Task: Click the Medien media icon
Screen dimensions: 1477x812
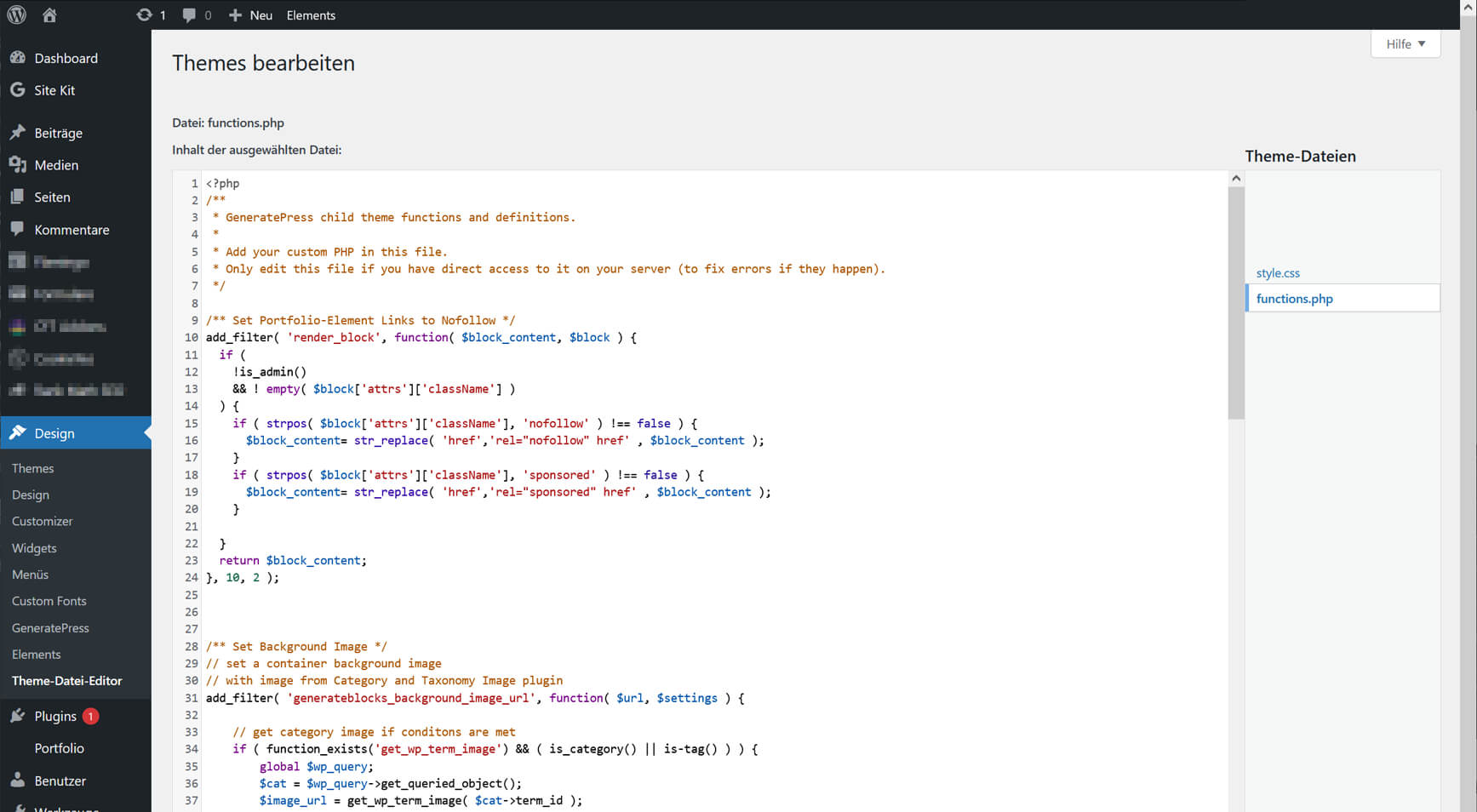Action: point(17,164)
